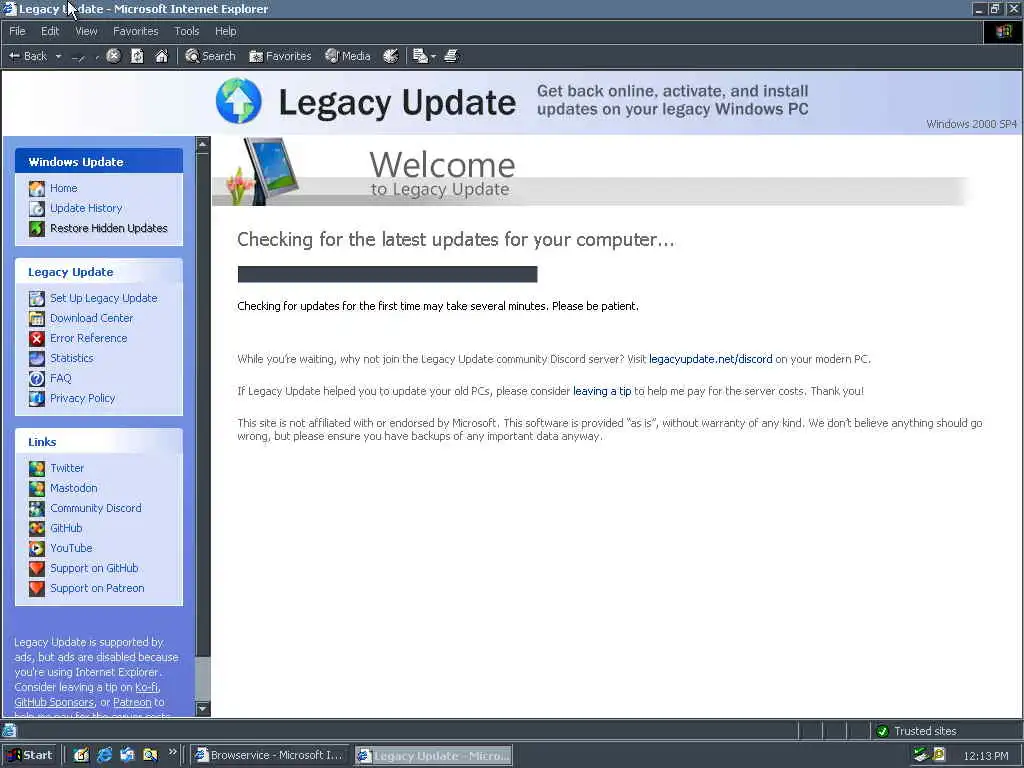Image resolution: width=1024 pixels, height=768 pixels.
Task: Open the Media toolbar button
Action: (x=348, y=56)
